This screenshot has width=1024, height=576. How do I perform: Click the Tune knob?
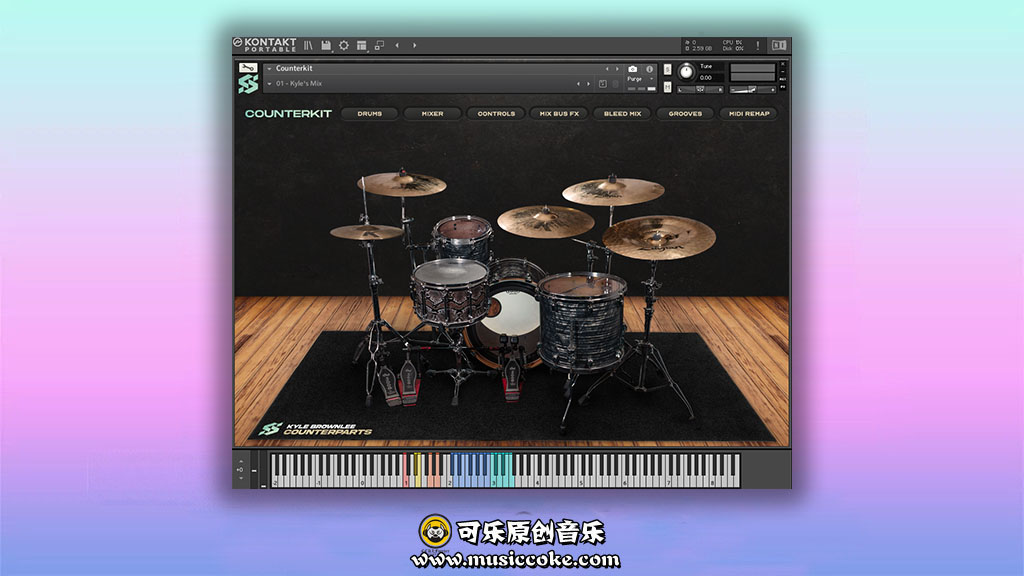tap(686, 72)
